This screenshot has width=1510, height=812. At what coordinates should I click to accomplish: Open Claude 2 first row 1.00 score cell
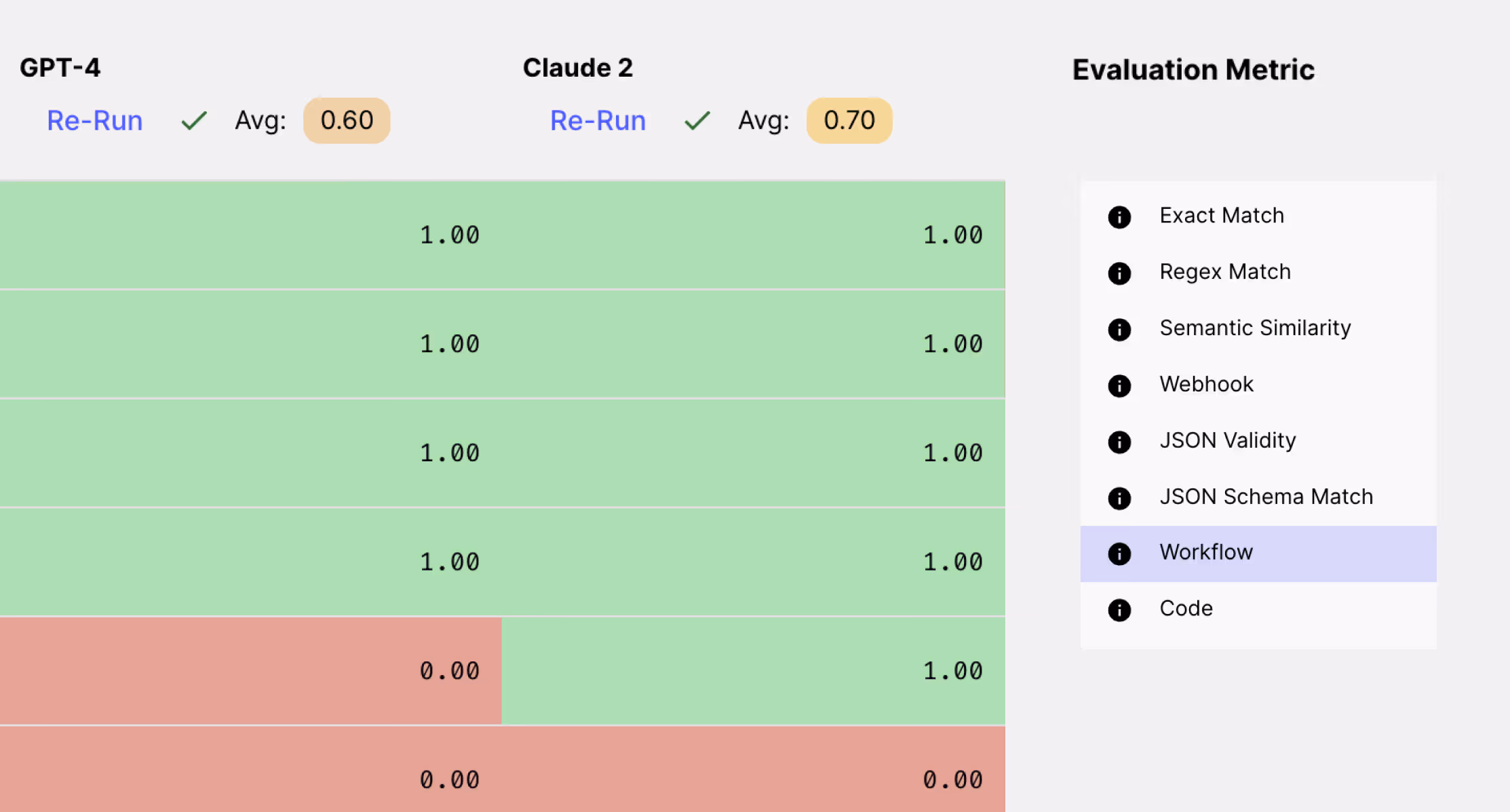(754, 235)
